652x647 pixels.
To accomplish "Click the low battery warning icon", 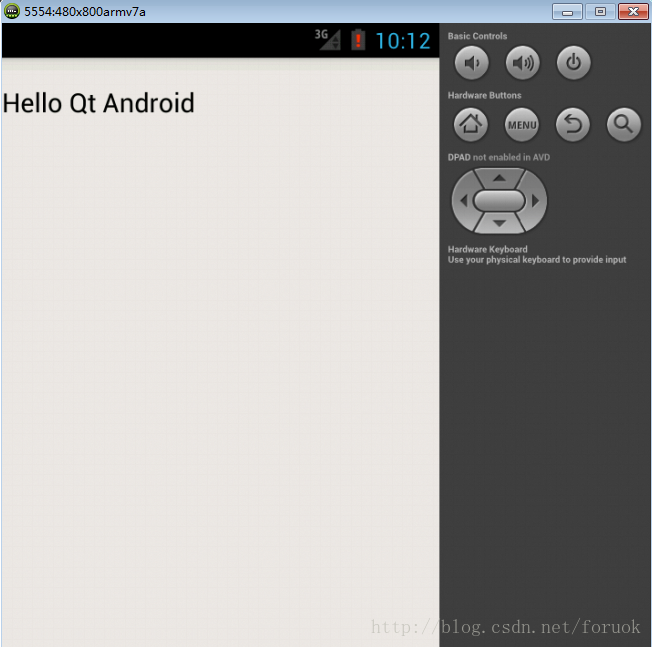I will coord(358,40).
